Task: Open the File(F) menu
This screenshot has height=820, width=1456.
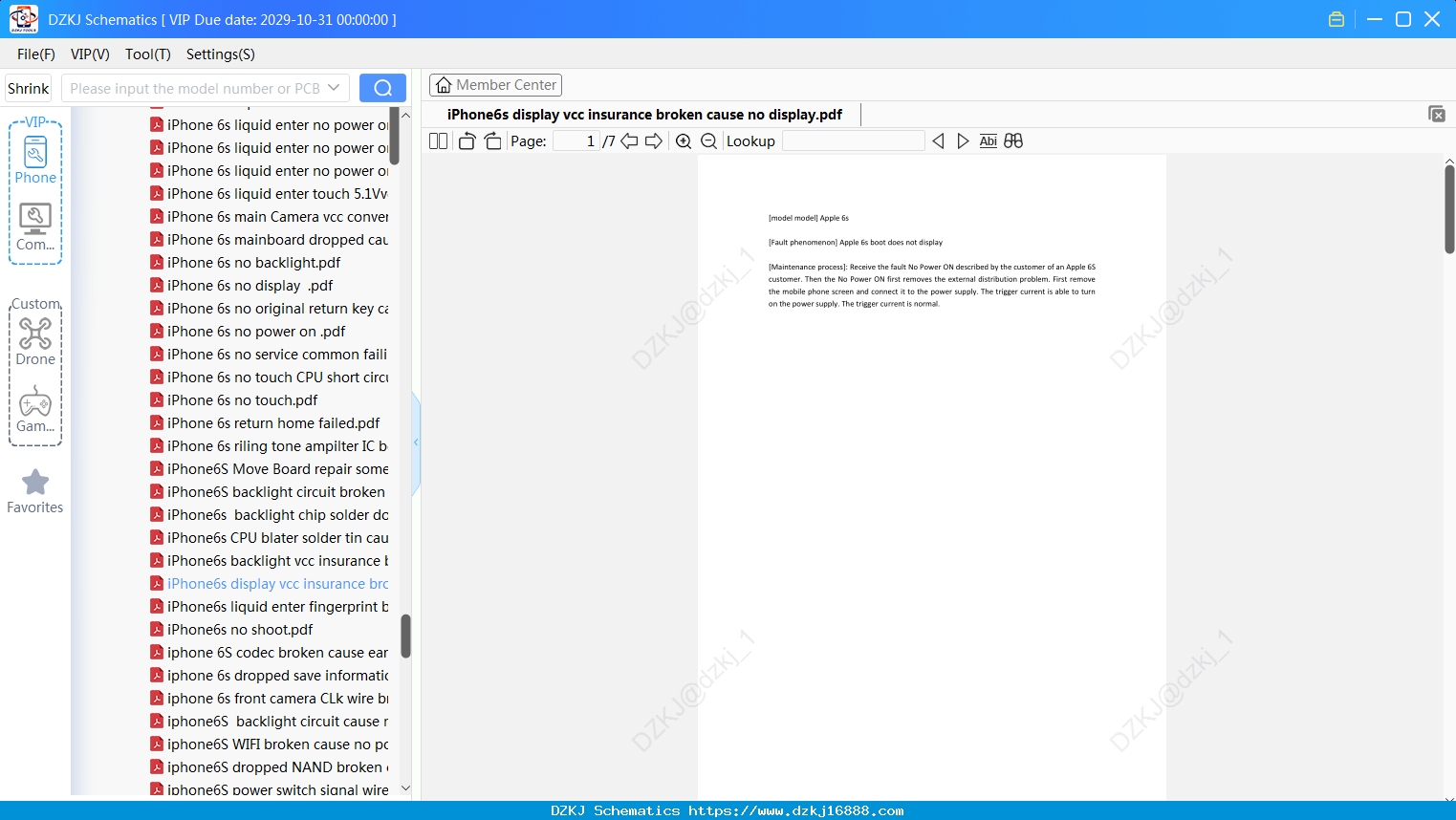Action: tap(36, 54)
